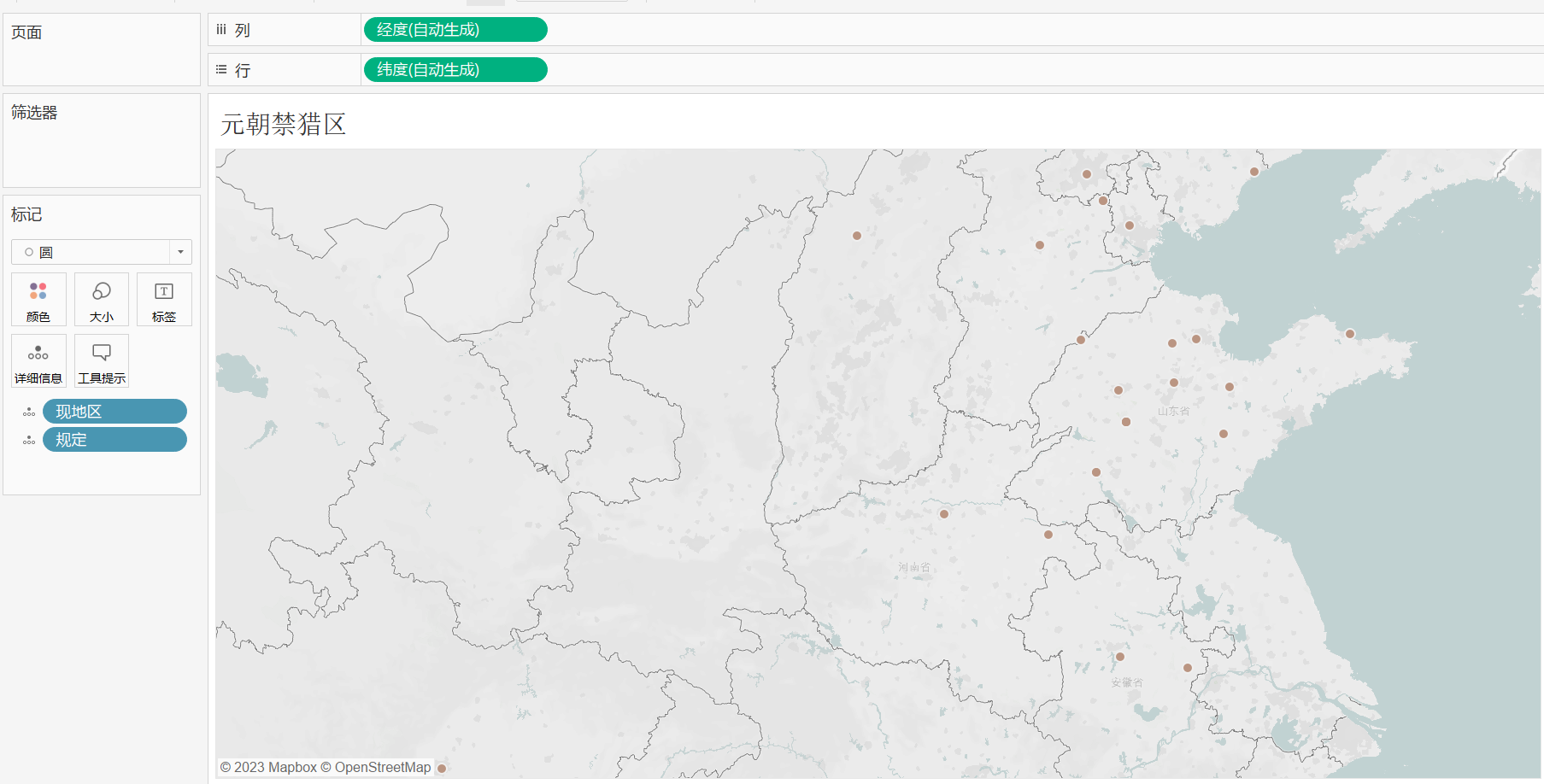Click detail icon beside 现地区 pill
This screenshot has width=1544, height=784.
[x=29, y=412]
